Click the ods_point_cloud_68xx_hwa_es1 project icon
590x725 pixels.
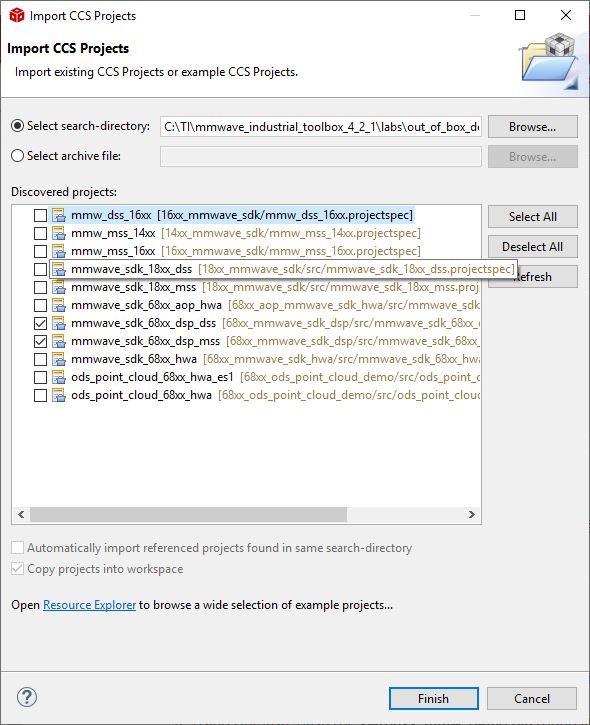(59, 378)
